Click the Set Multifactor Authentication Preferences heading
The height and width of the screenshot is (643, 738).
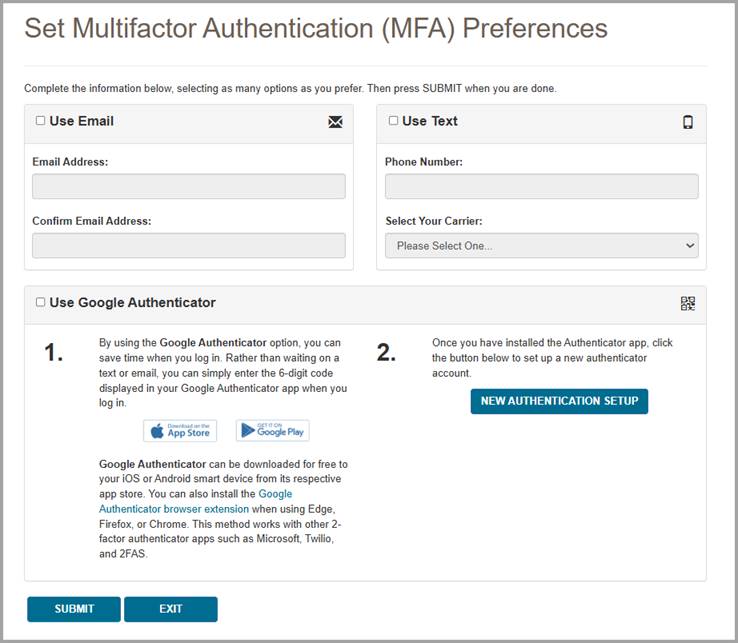[x=316, y=28]
